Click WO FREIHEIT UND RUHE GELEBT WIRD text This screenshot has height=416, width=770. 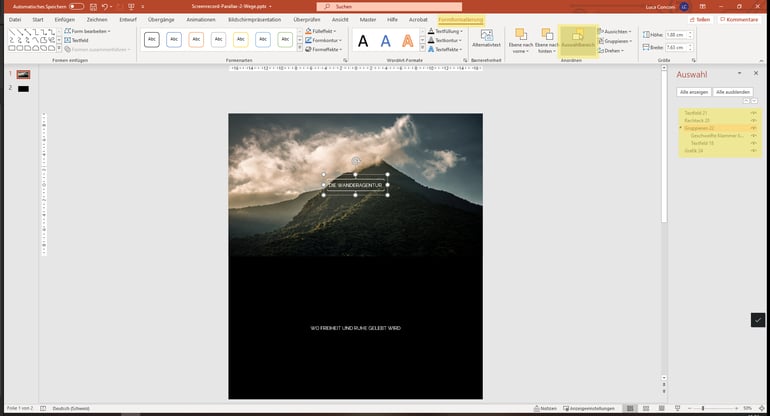point(356,328)
